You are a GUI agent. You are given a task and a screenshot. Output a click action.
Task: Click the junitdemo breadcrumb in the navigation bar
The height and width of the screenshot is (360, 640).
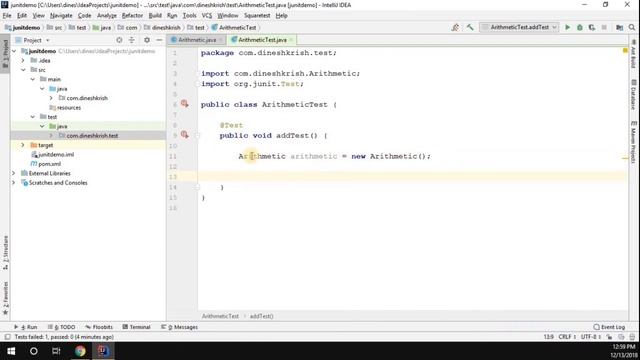pos(23,27)
